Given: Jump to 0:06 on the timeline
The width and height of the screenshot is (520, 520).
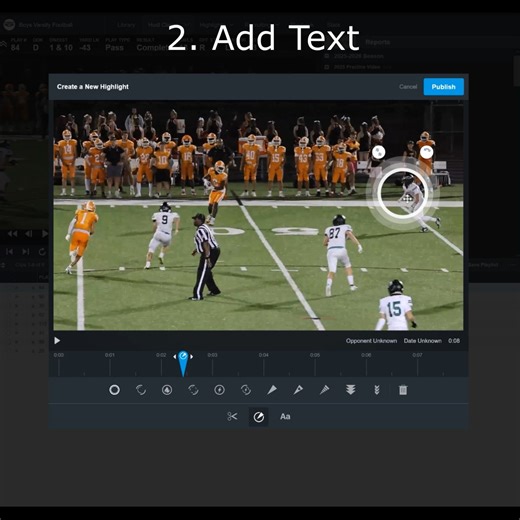Looking at the screenshot, I should pos(366,355).
